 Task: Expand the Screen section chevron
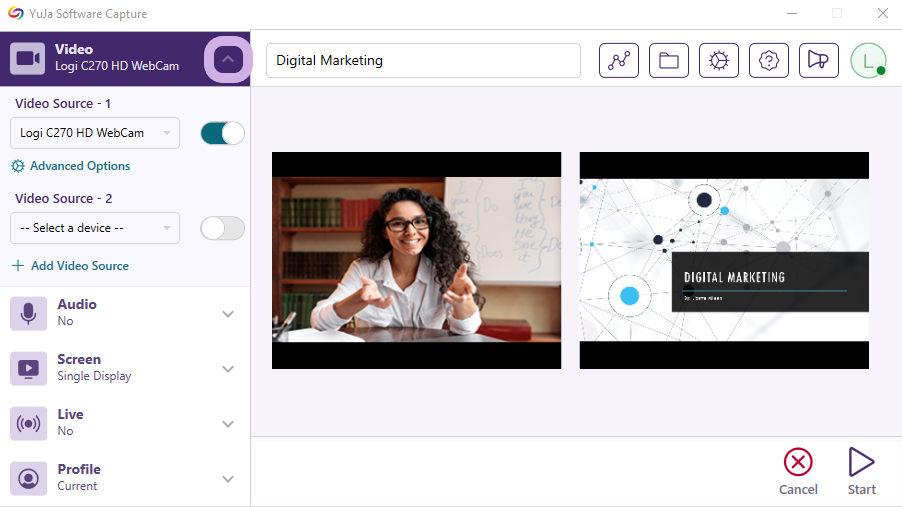[x=227, y=369]
